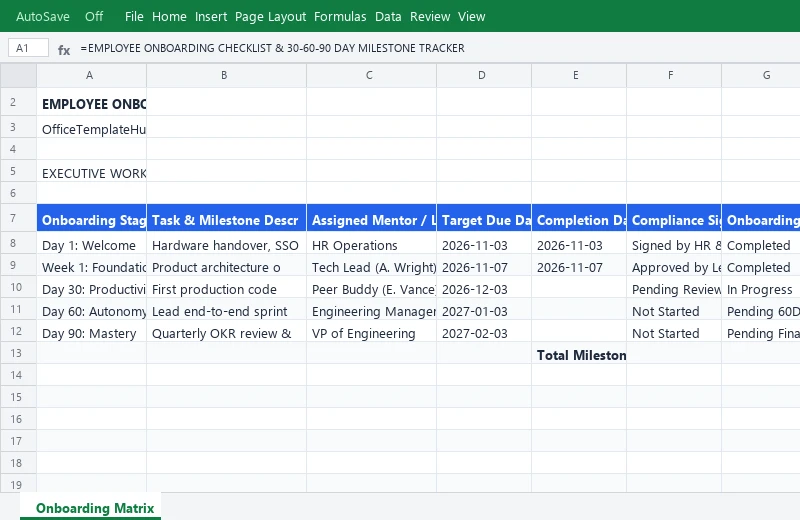Click the 2027-01-03 target date cell

tap(484, 311)
